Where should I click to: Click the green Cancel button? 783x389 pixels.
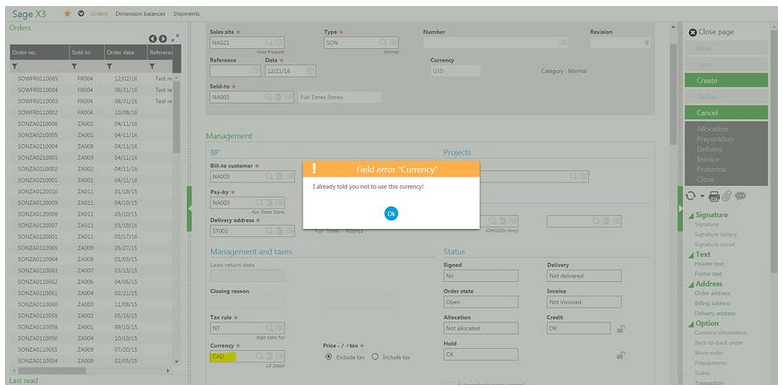726,113
